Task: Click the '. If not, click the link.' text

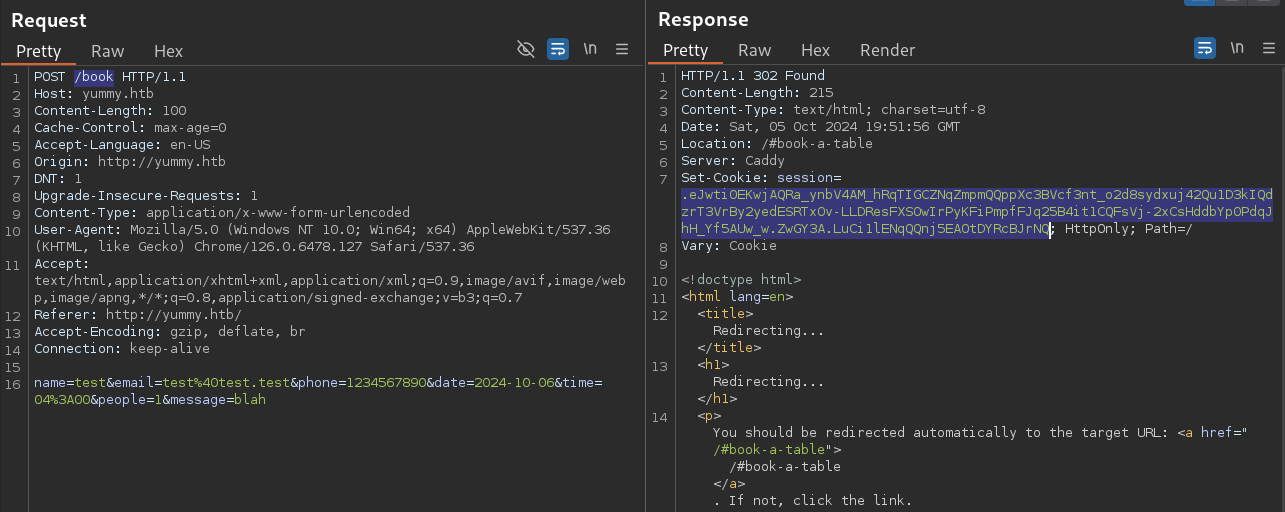Action: (x=813, y=501)
